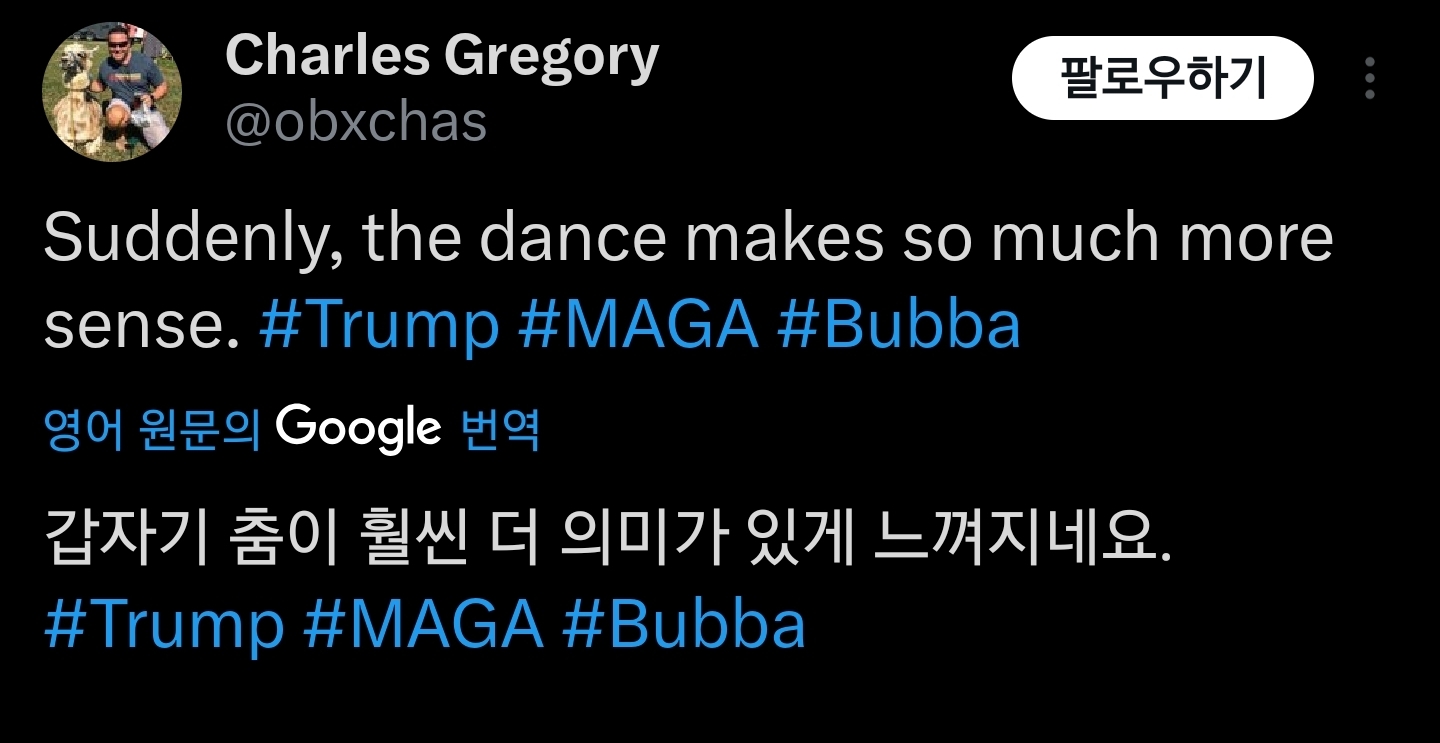Open #Bubba hashtag in the English tweet
Viewport: 1440px width, 743px height.
898,324
